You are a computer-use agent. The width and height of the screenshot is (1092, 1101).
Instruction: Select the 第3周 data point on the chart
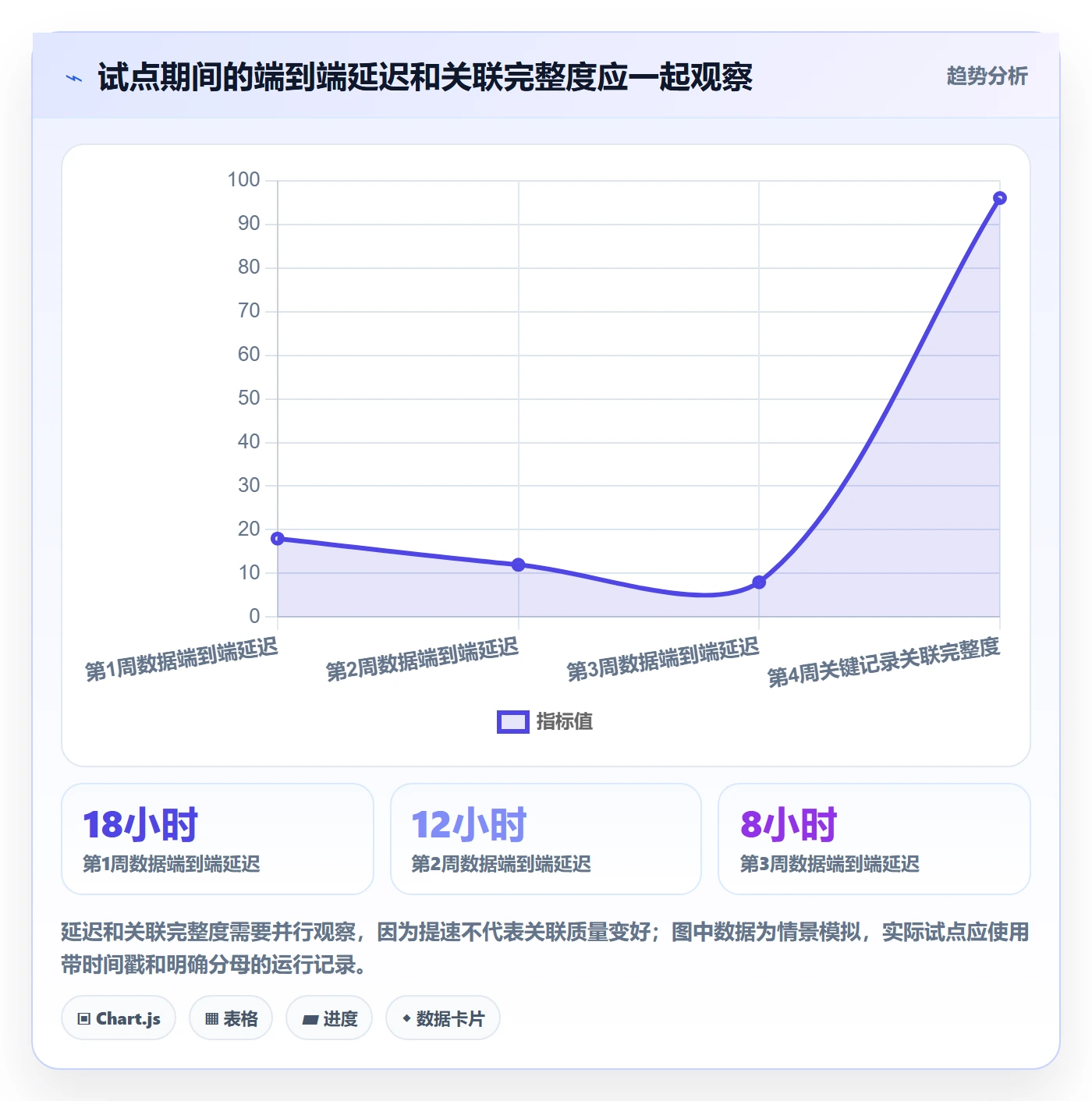tap(759, 582)
